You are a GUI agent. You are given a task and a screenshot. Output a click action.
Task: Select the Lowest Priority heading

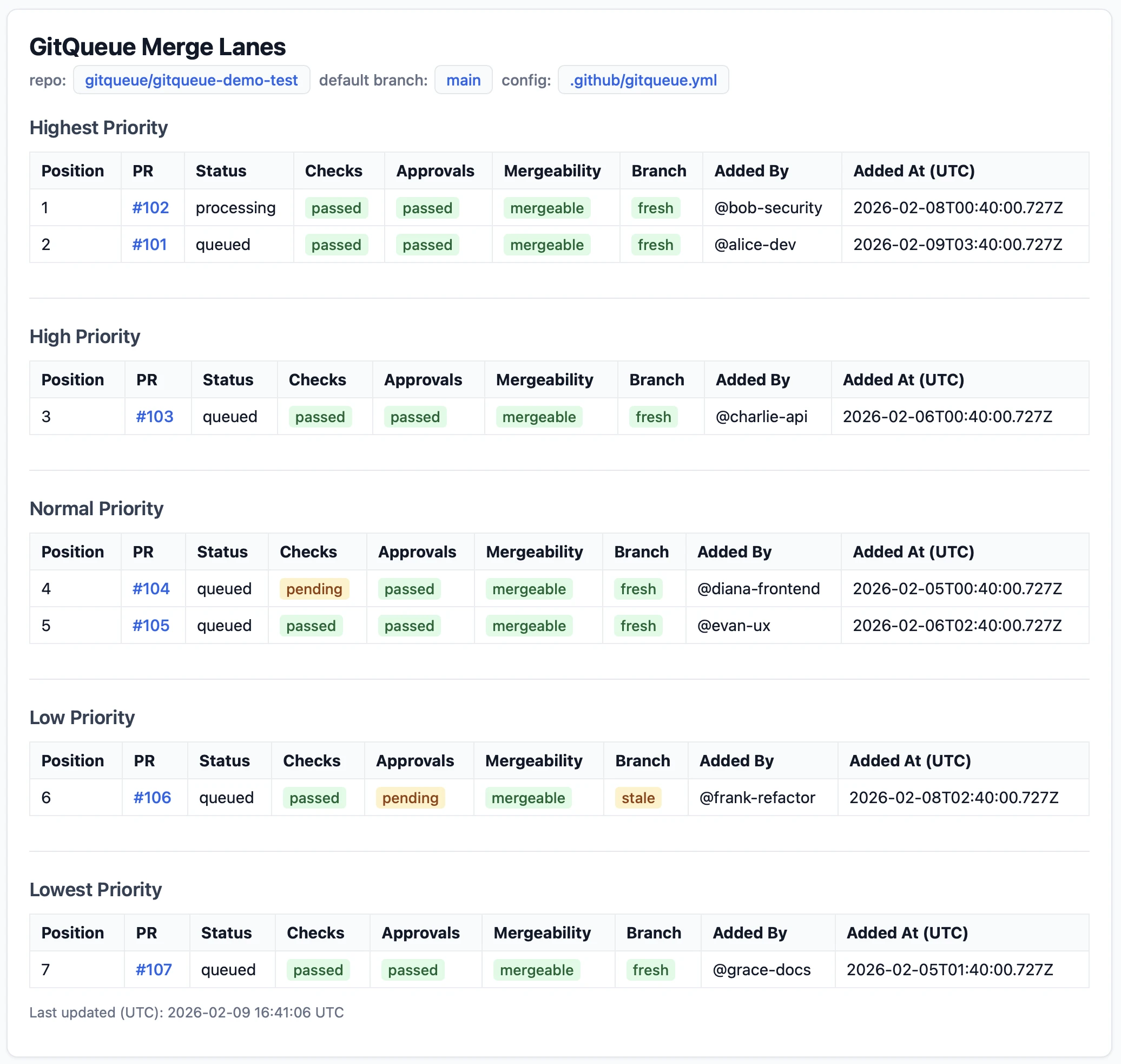96,890
